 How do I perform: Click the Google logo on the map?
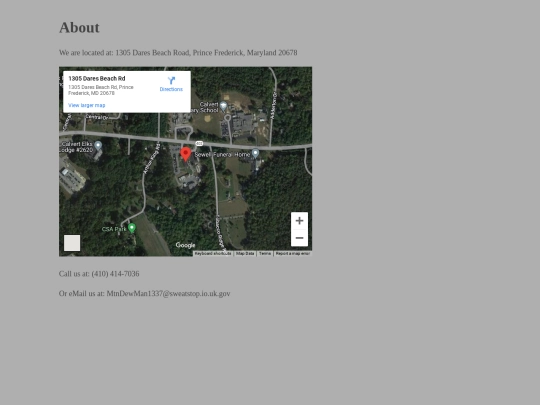pyautogui.click(x=185, y=245)
